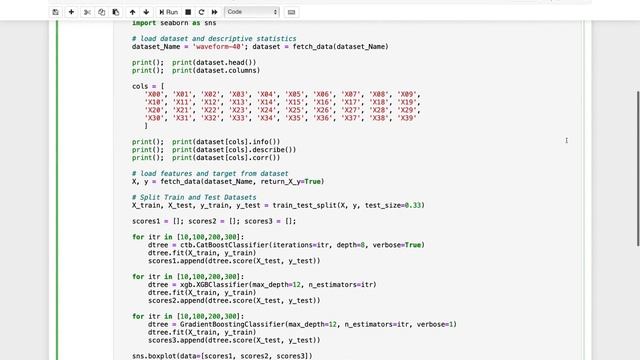Select cell via green left border bar

point(57,190)
